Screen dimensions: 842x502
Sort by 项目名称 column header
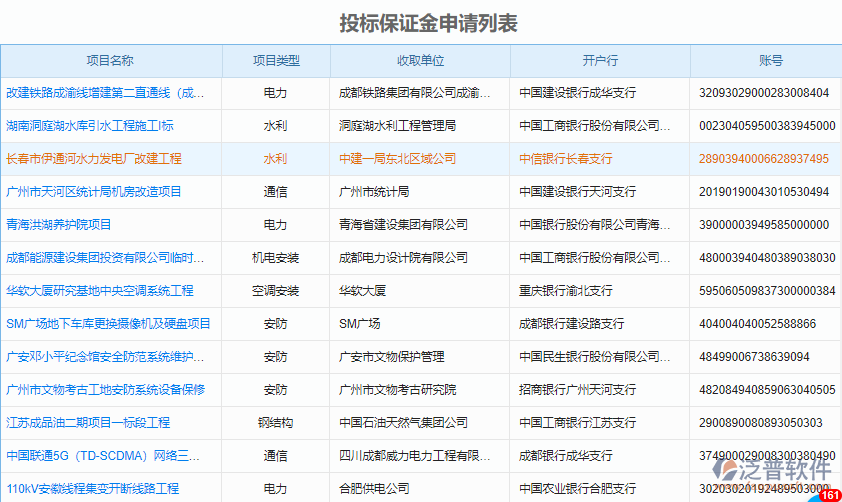110,61
